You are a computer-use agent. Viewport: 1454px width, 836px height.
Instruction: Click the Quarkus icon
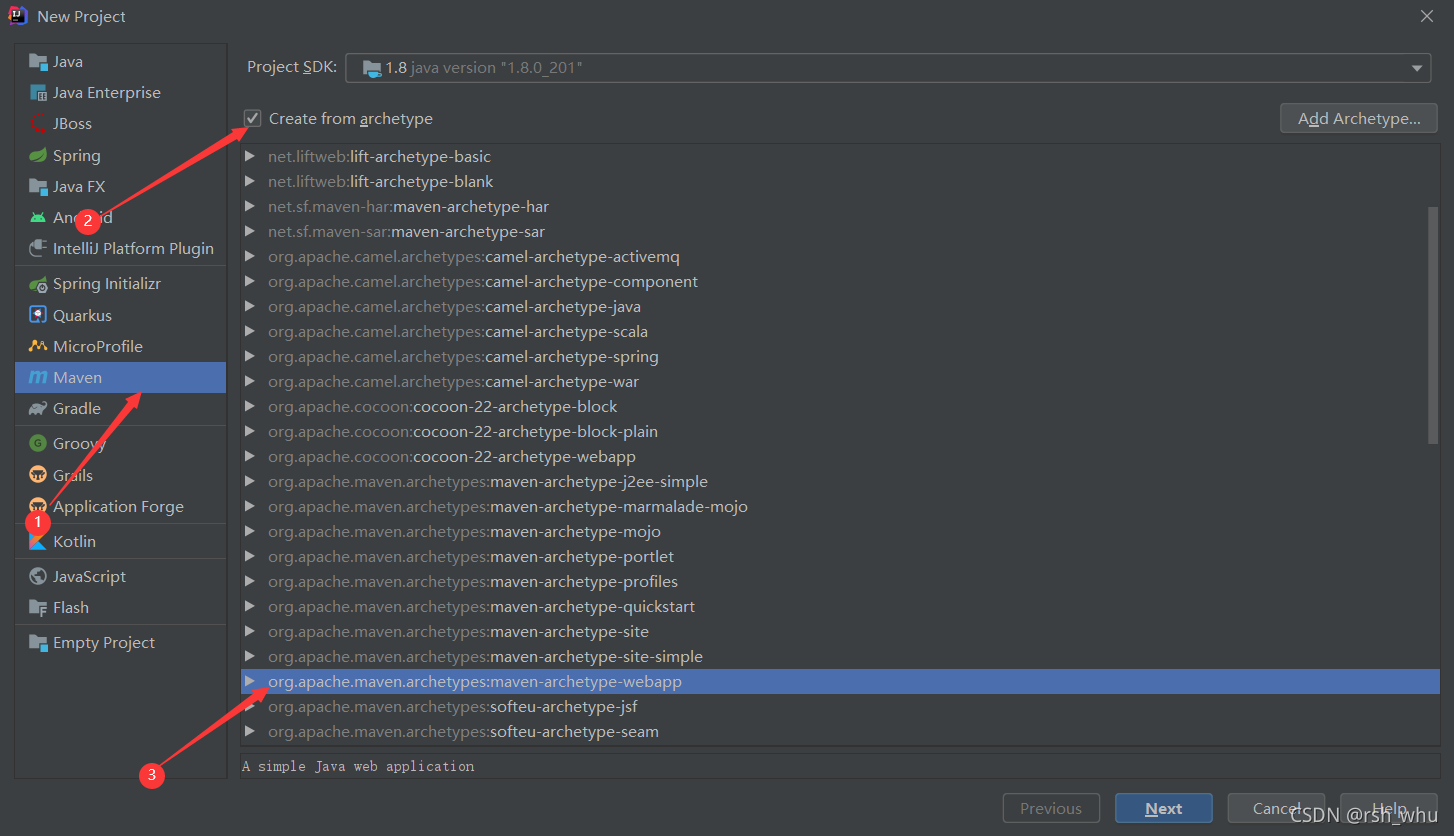(38, 315)
